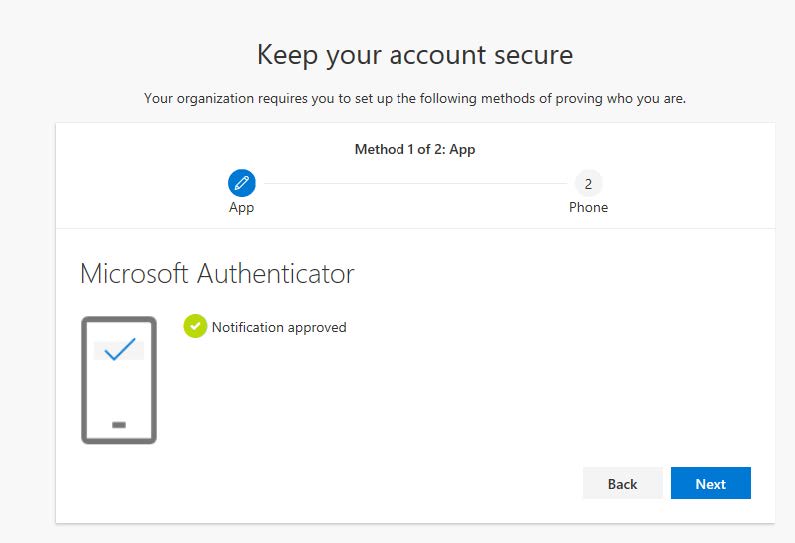Click the Microsoft Authenticator heading
Viewport: 795px width, 543px height.
pos(218,274)
